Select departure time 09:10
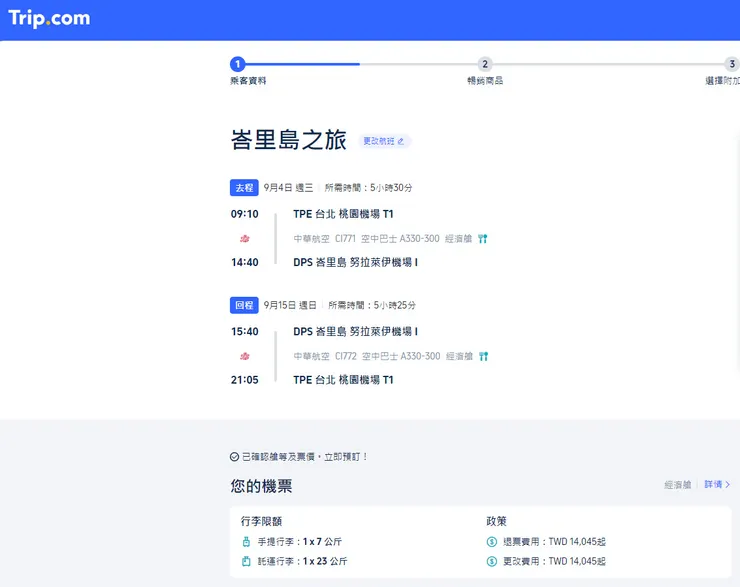 (244, 214)
